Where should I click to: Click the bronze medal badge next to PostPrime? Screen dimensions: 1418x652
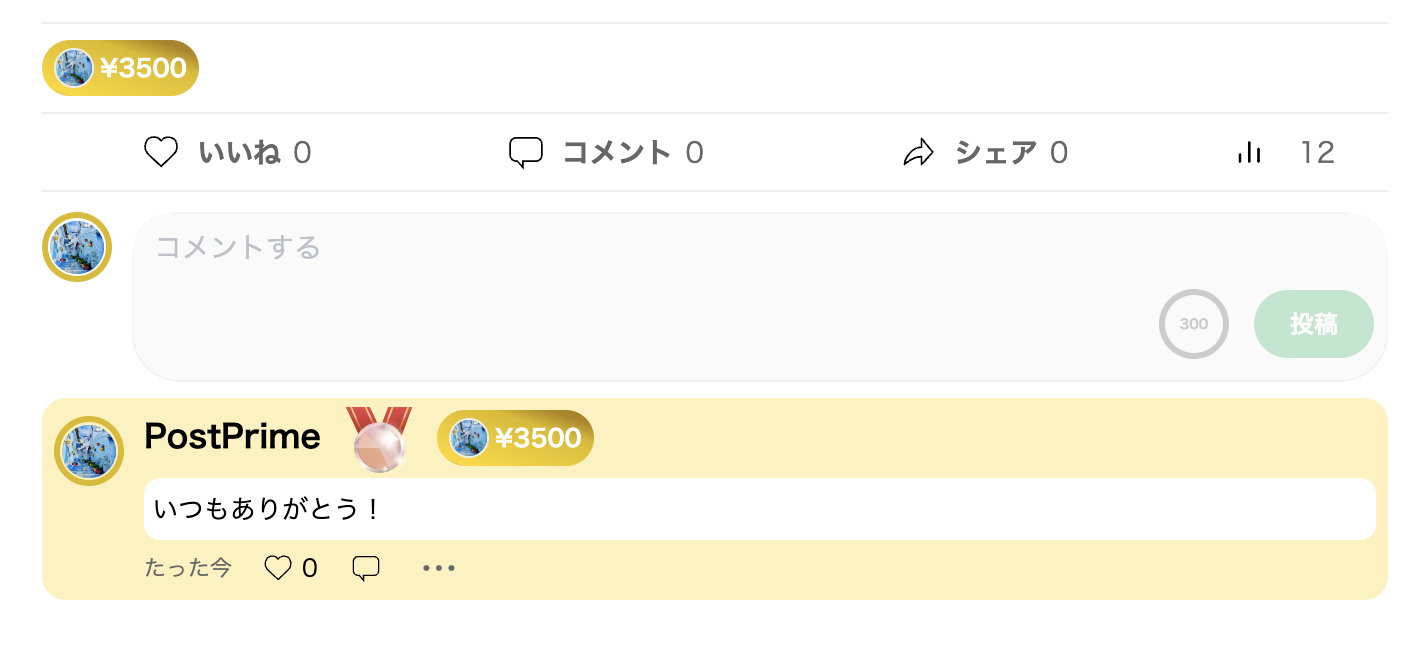point(379,438)
